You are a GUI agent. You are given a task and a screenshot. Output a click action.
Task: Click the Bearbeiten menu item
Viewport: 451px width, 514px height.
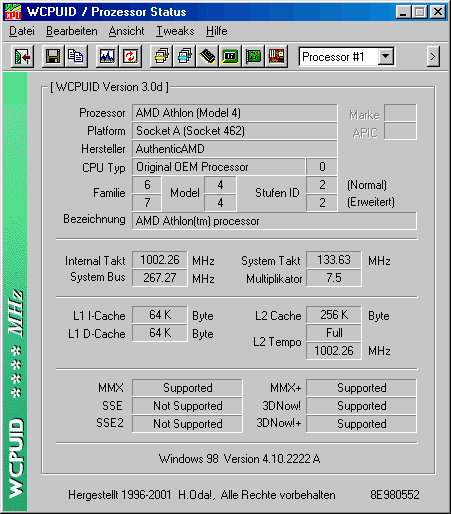[x=72, y=31]
